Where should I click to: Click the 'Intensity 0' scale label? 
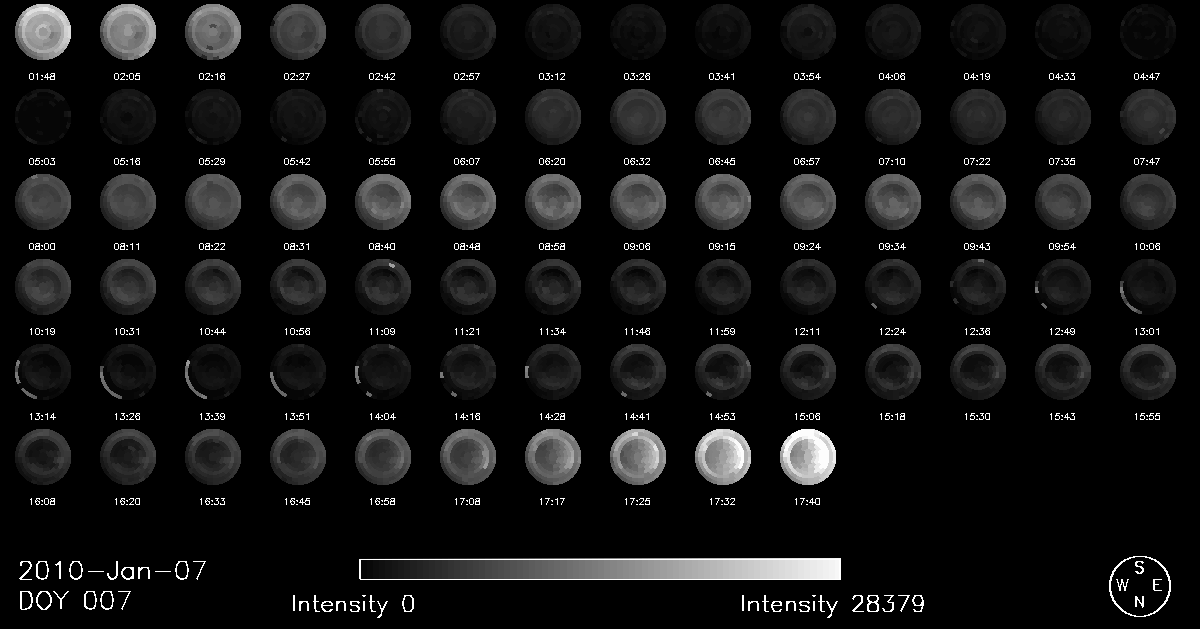tap(353, 604)
